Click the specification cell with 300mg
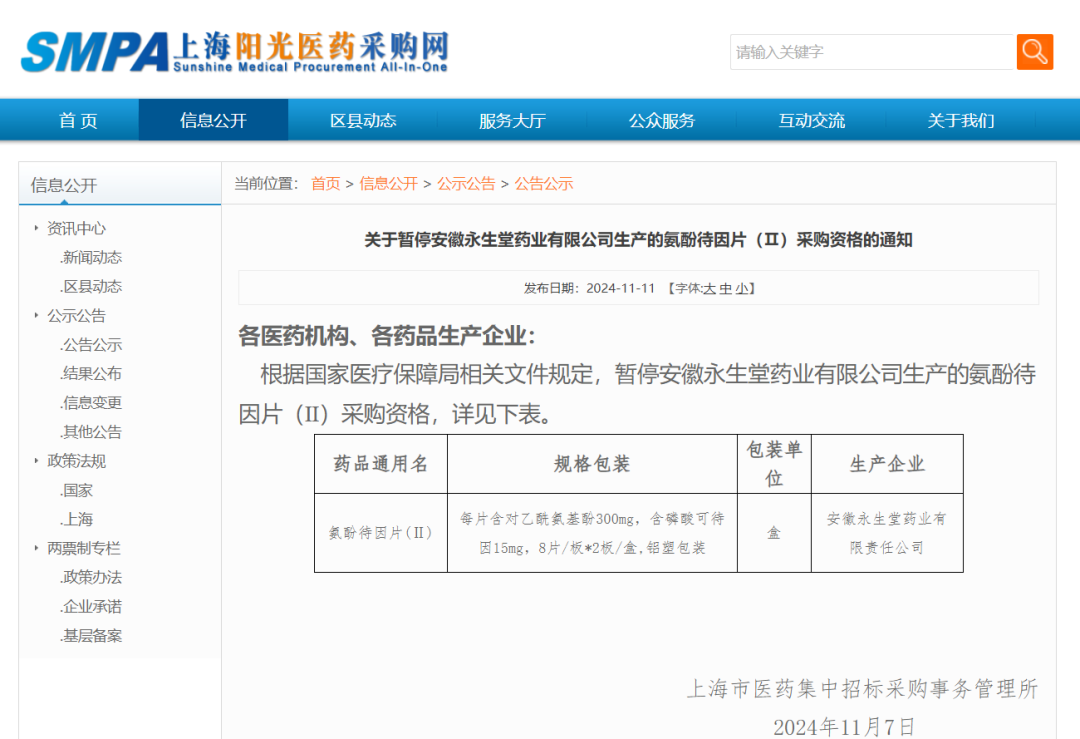Viewport: 1080px width, 739px height. (592, 533)
